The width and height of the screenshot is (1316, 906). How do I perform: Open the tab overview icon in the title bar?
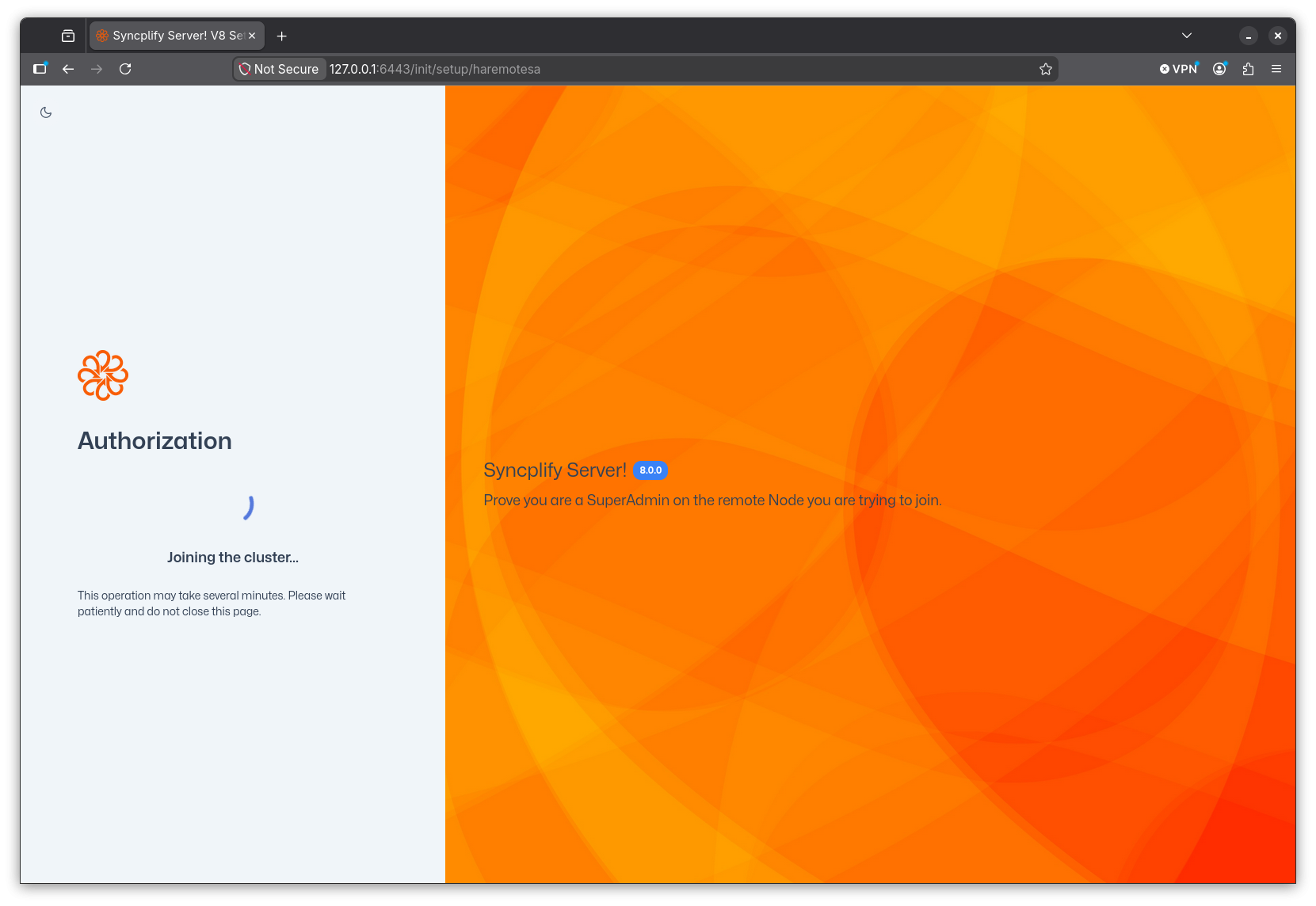click(68, 36)
